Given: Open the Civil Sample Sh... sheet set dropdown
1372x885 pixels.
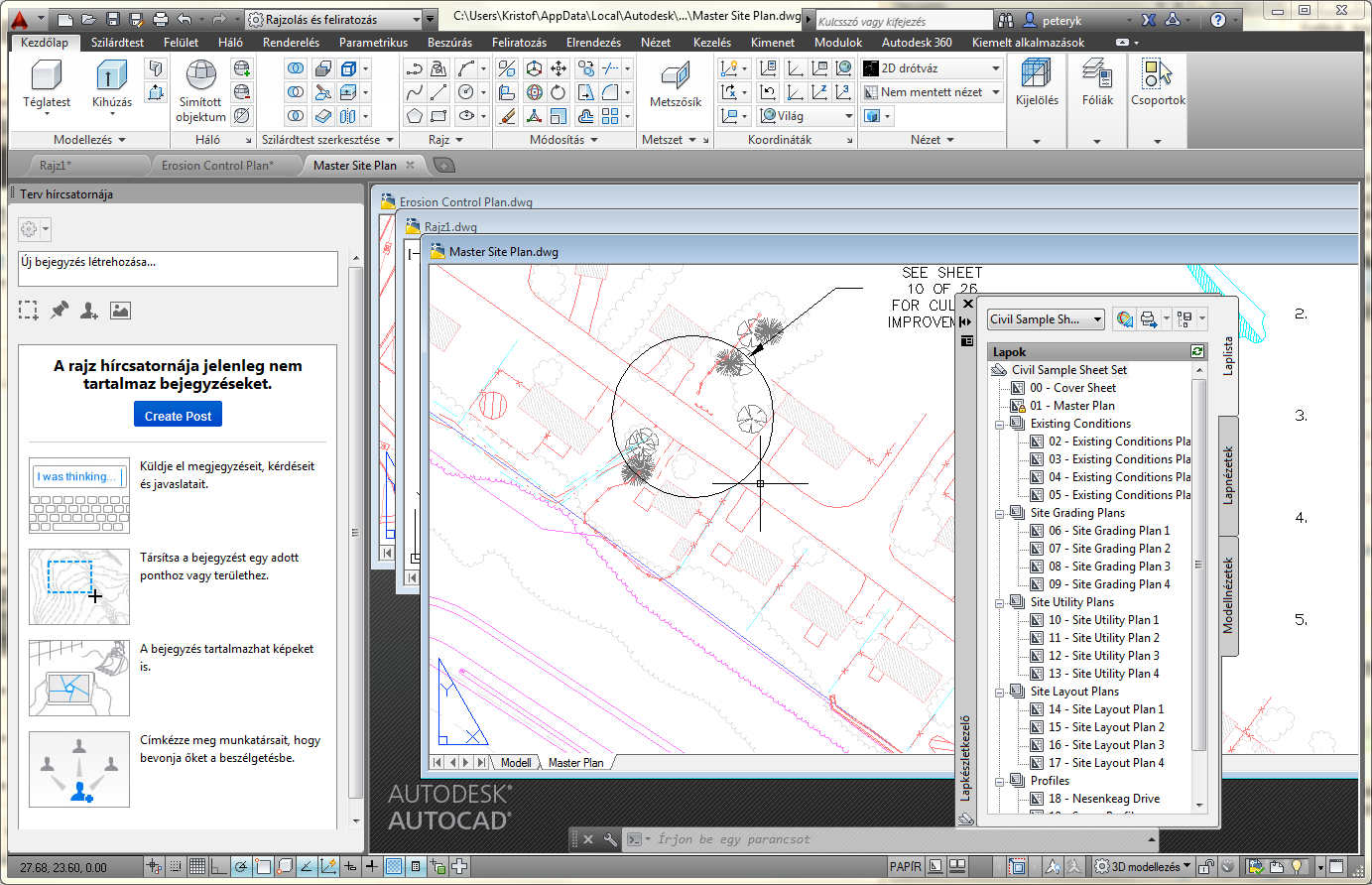Looking at the screenshot, I should tap(1046, 319).
